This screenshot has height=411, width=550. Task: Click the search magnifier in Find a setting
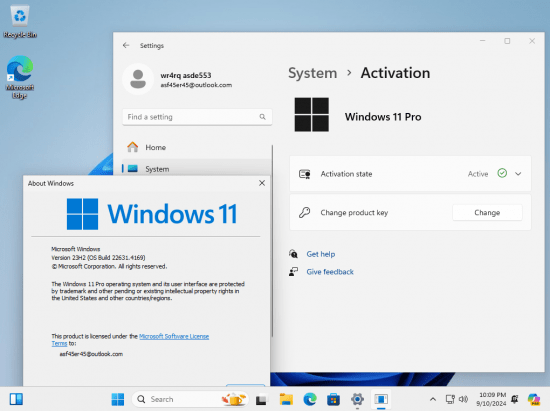point(262,117)
